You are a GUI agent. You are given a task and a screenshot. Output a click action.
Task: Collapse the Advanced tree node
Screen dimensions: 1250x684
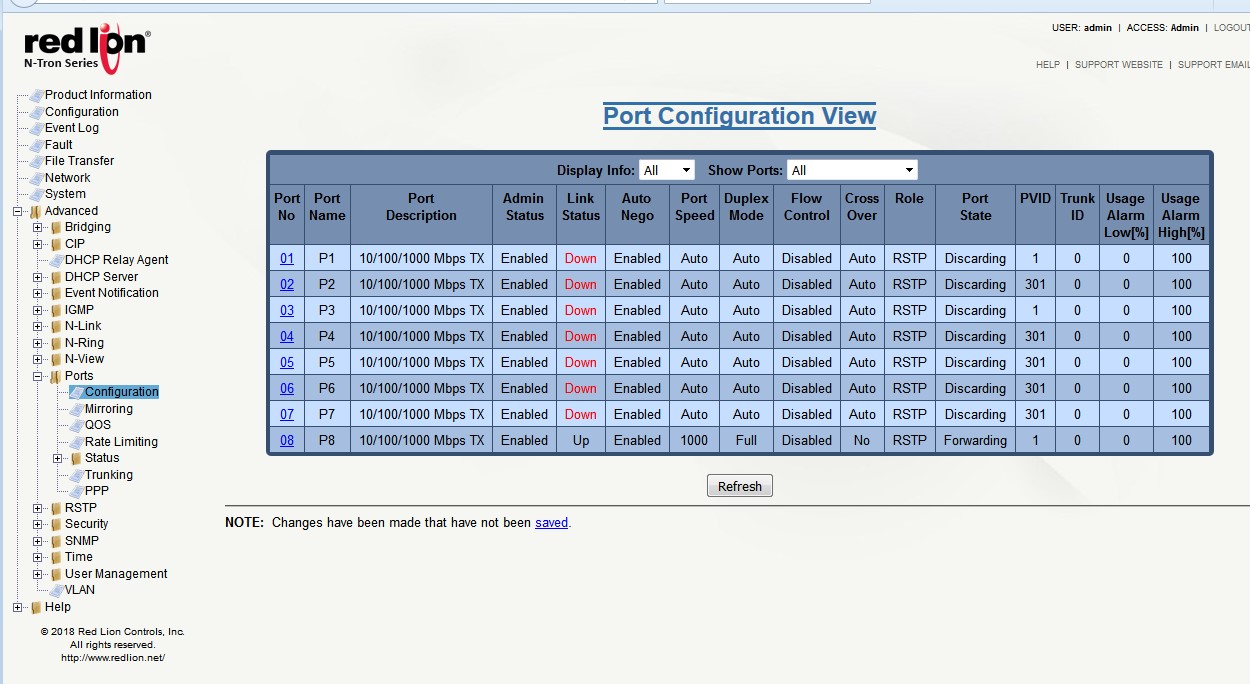coord(17,211)
